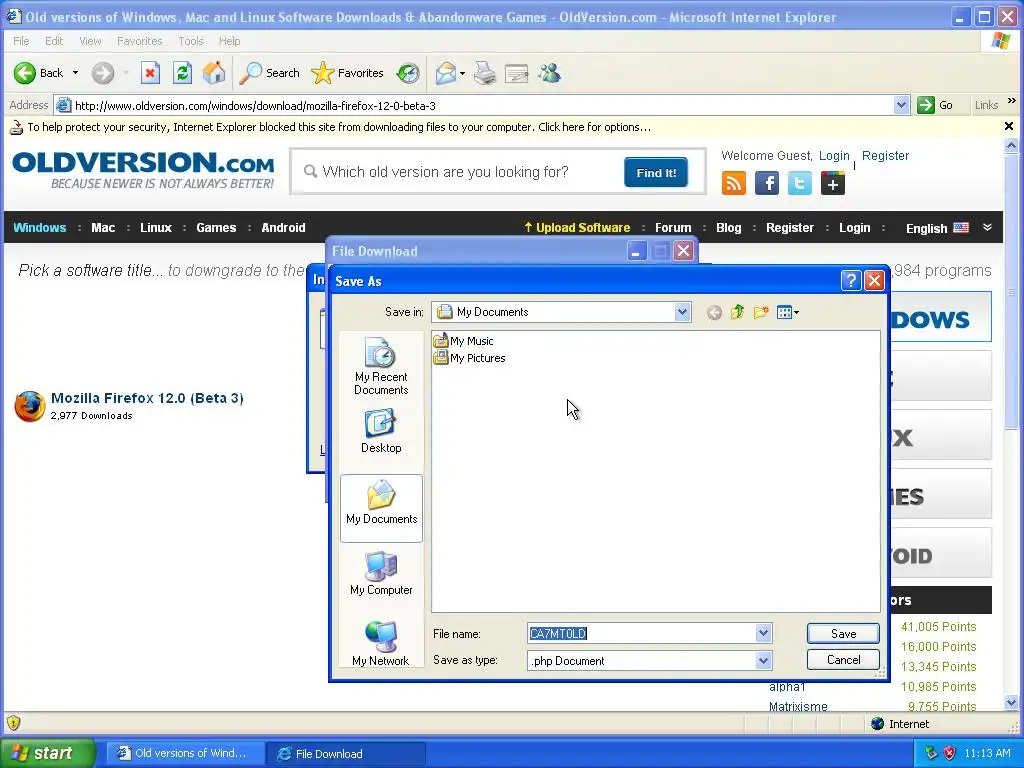The height and width of the screenshot is (768, 1024).
Task: Expand the address bar dropdown arrow
Action: pyautogui.click(x=901, y=105)
